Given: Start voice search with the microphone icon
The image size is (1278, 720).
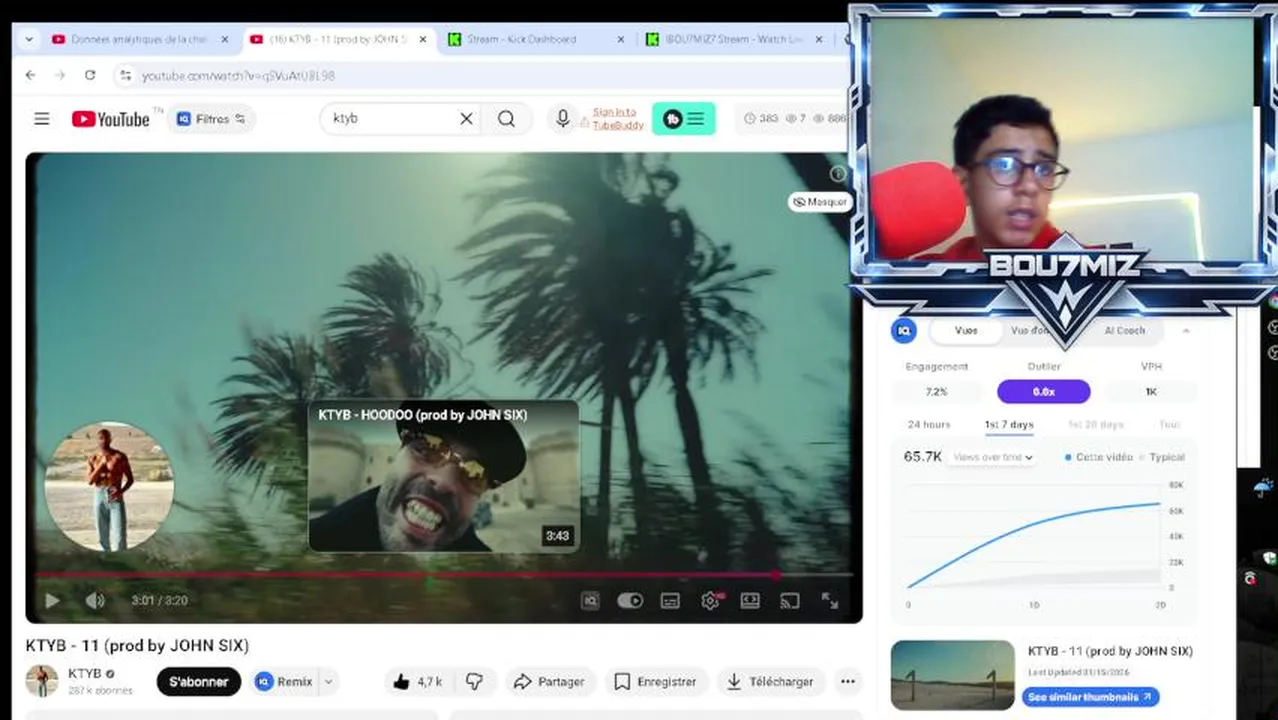Looking at the screenshot, I should (x=563, y=119).
